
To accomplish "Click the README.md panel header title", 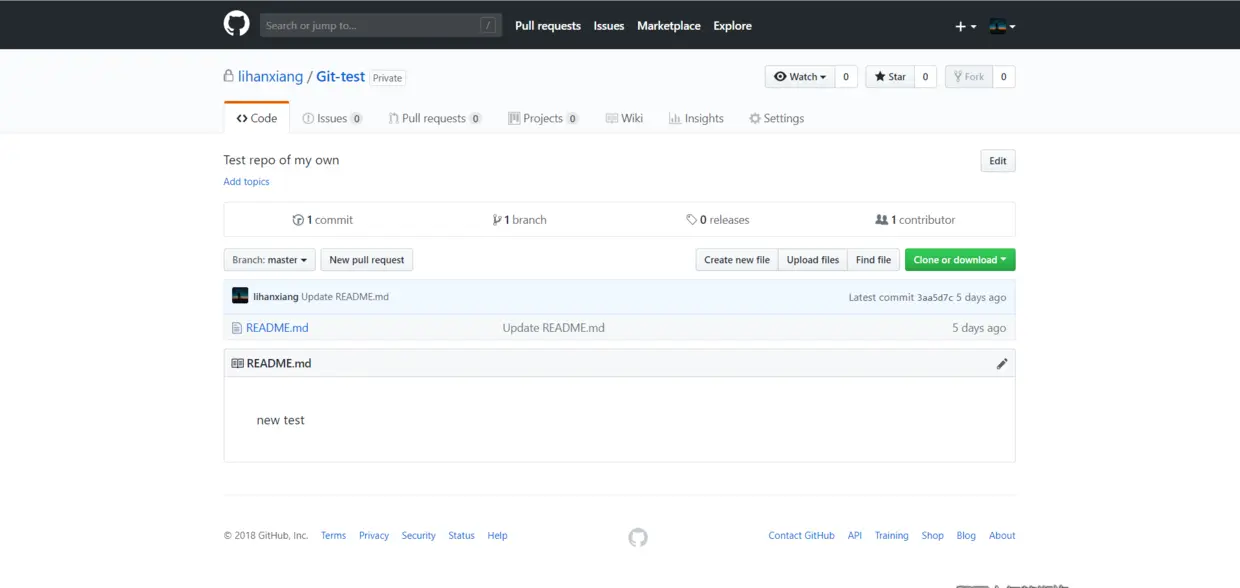I will 279,363.
